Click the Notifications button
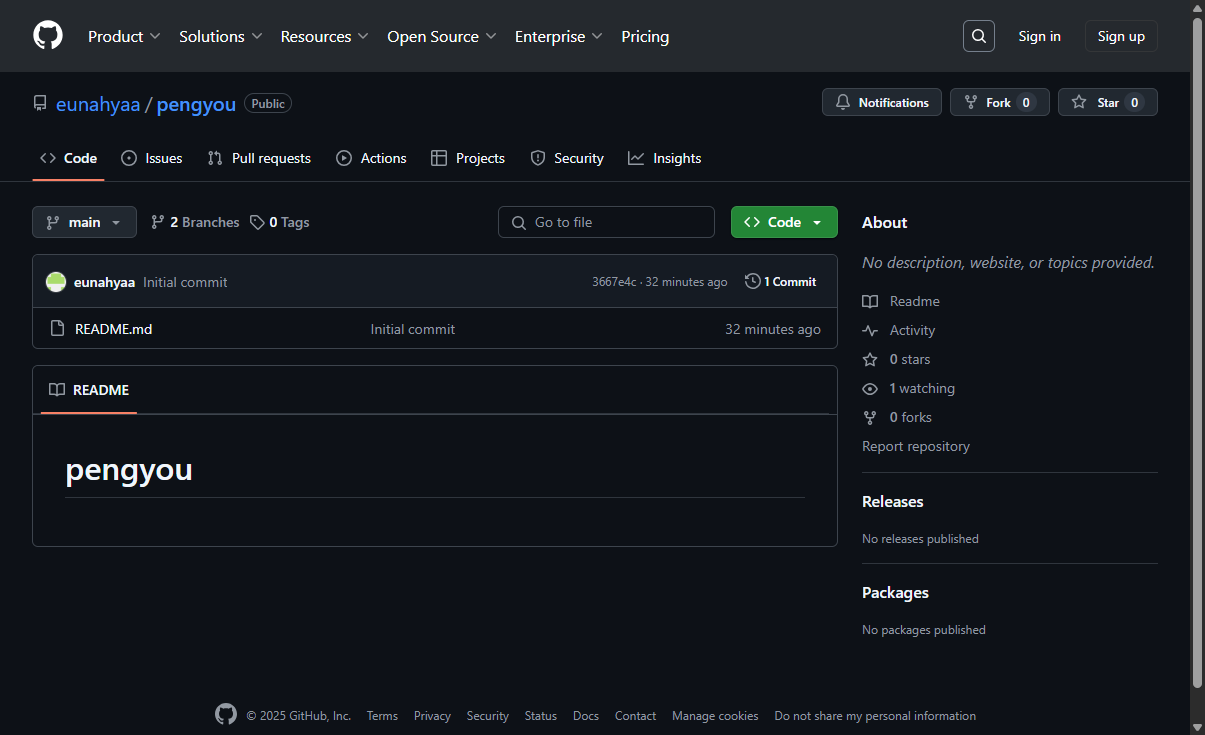1205x735 pixels. click(x=882, y=103)
